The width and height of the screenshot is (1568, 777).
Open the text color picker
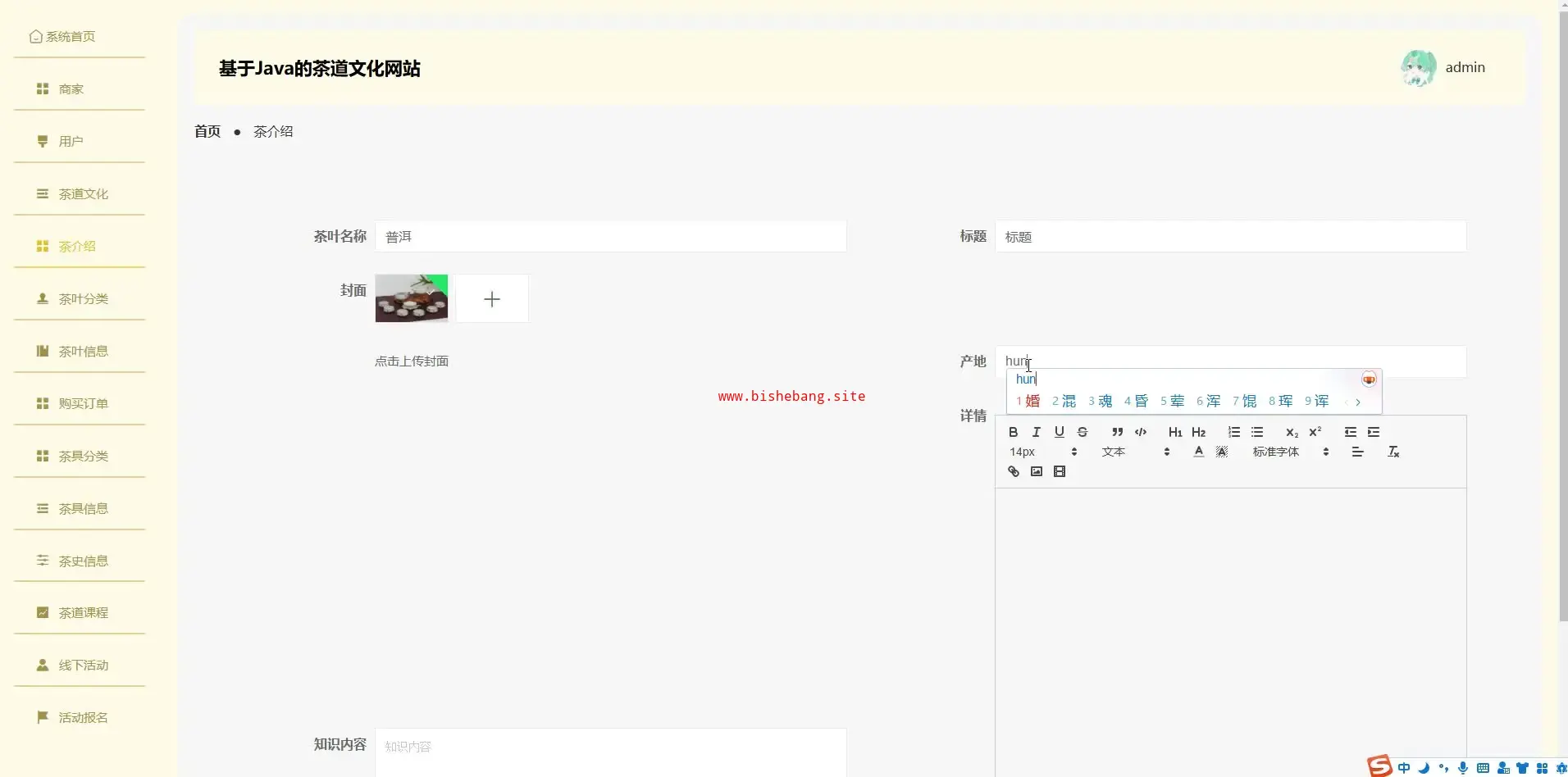1198,452
